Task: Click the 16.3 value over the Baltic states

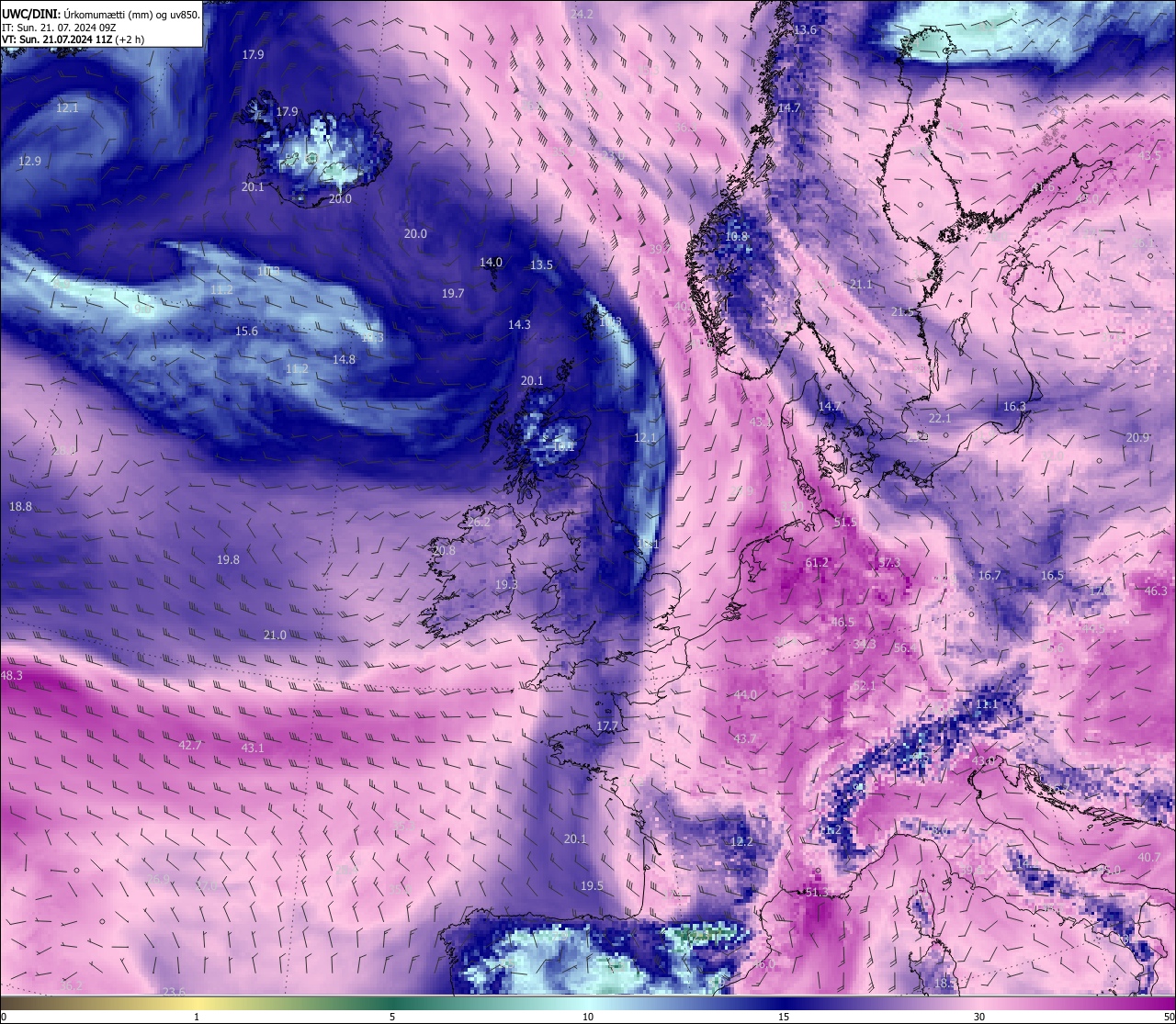Action: (1015, 407)
